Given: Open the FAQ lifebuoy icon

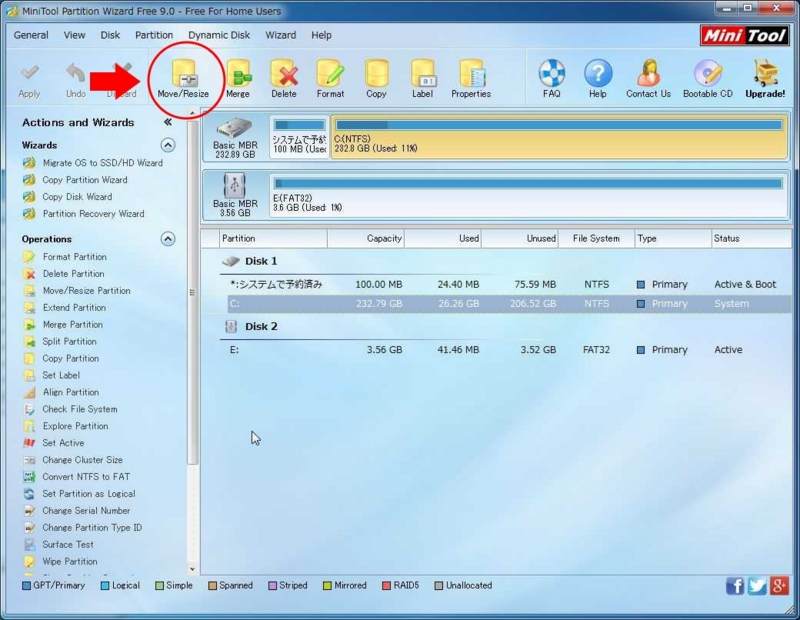Looking at the screenshot, I should [552, 79].
